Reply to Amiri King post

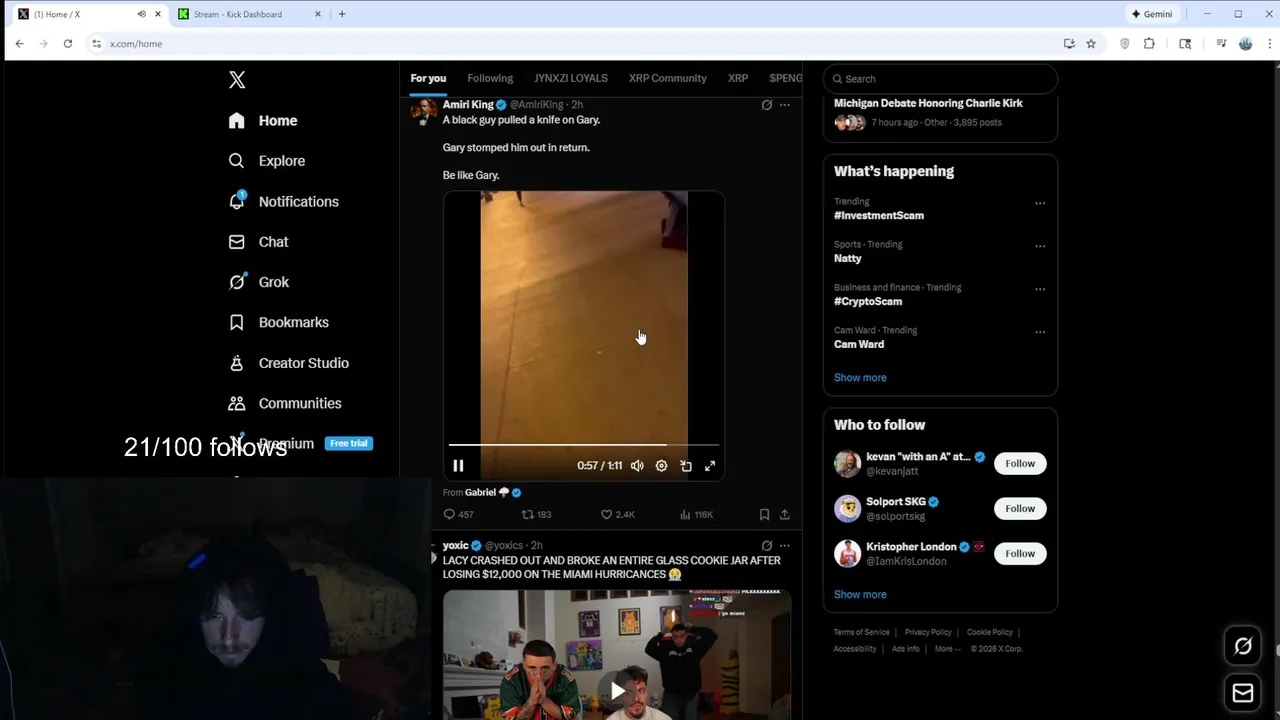pyautogui.click(x=458, y=515)
